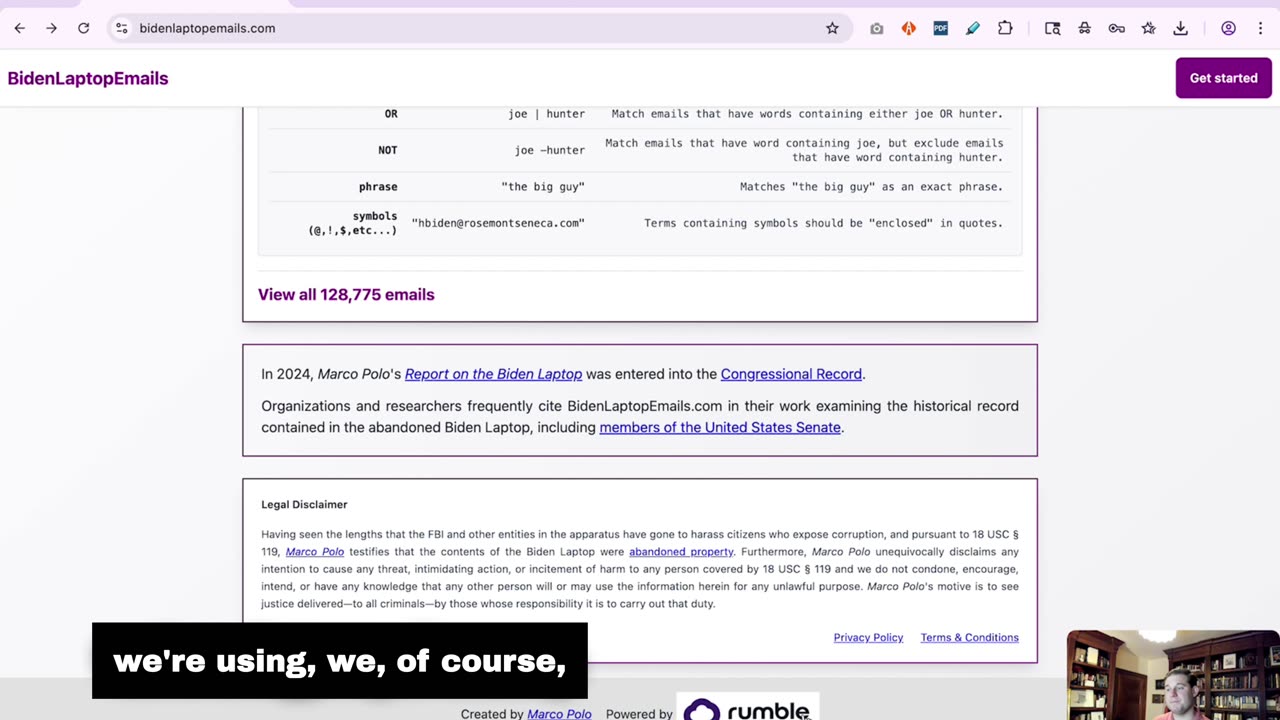The width and height of the screenshot is (1280, 720).
Task: Click the webcam video thumbnail
Action: [x=1172, y=674]
